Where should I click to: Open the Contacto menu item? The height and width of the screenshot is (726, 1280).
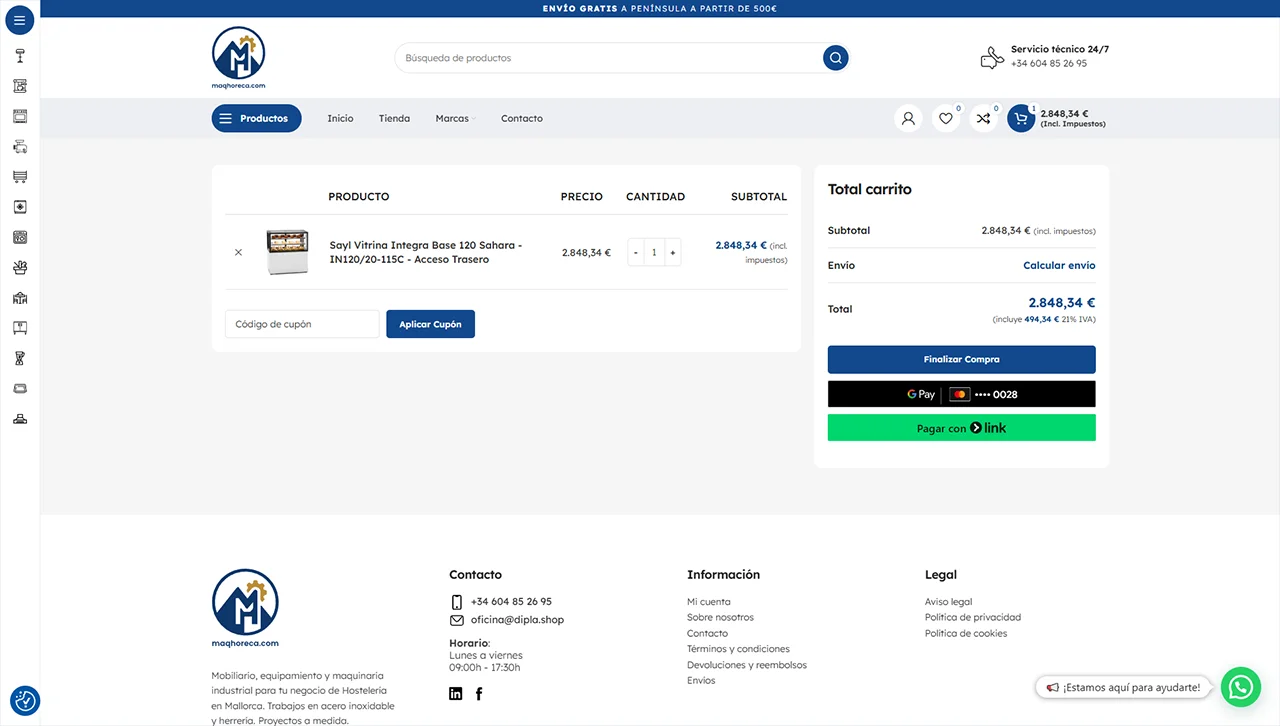pyautogui.click(x=521, y=119)
